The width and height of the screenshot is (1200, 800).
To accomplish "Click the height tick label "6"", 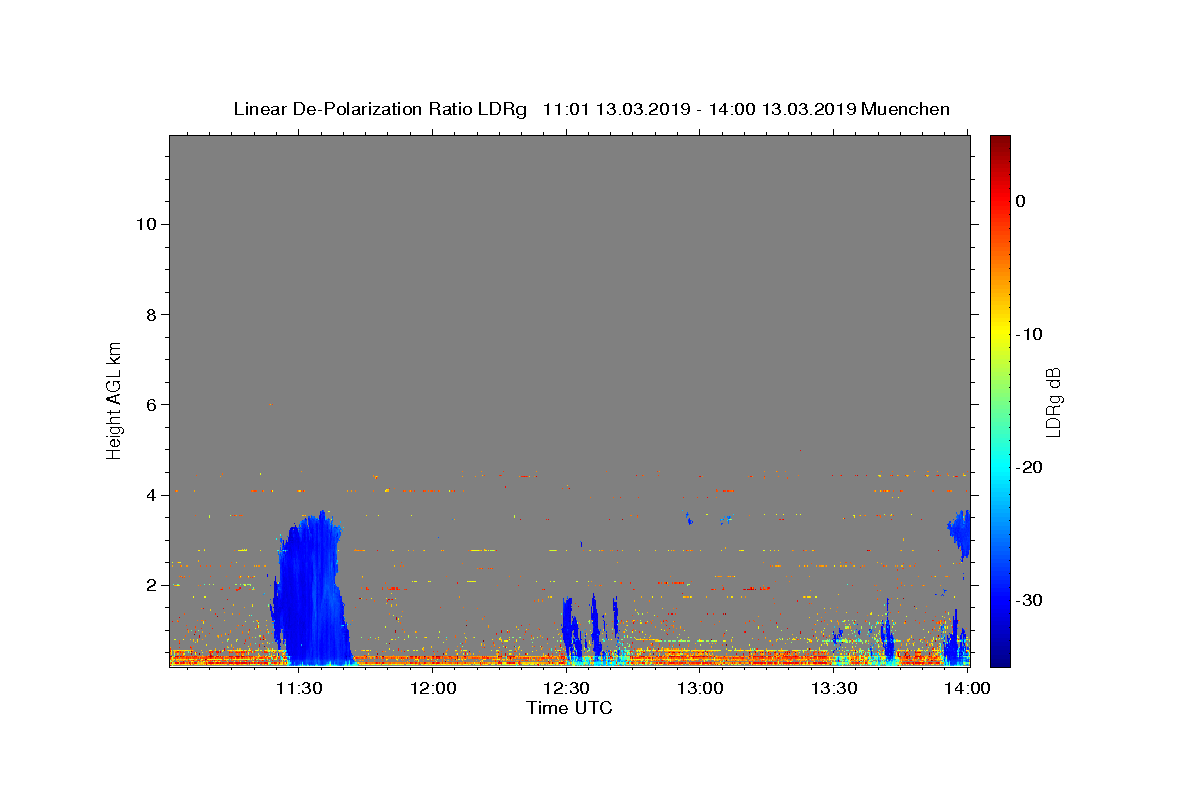I will click(x=149, y=404).
